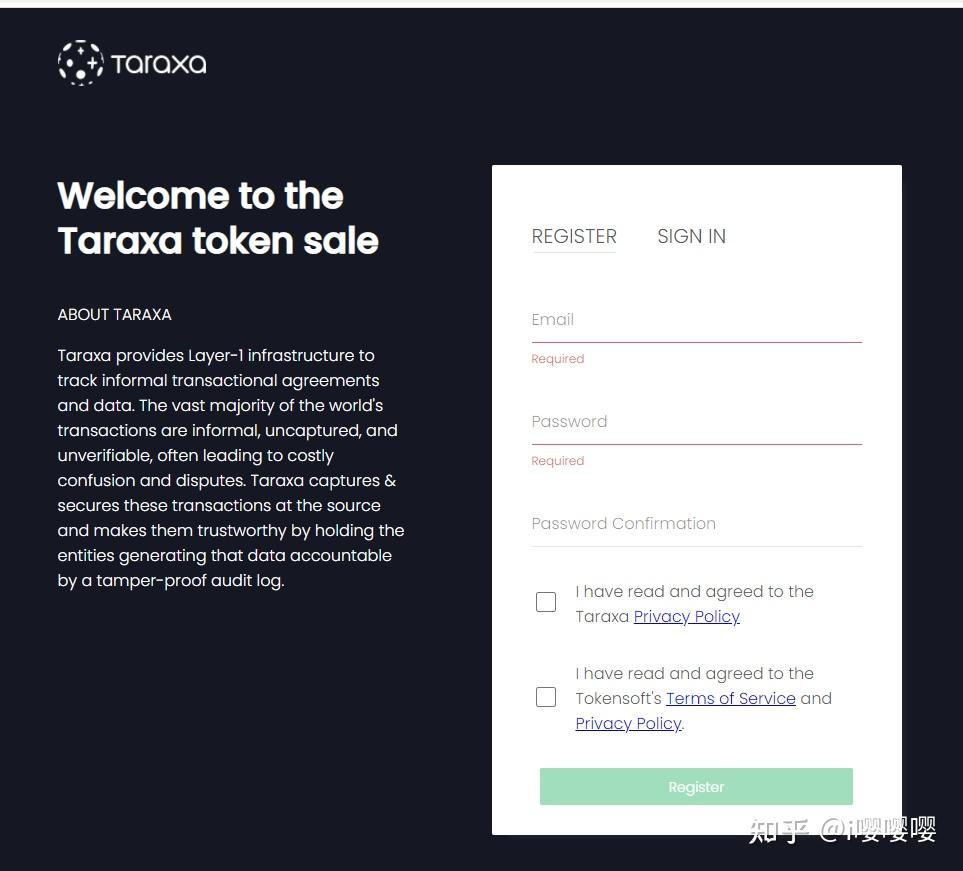This screenshot has height=871, width=963.
Task: Click the Welcome to the Taraxa token sale heading
Action: [218, 218]
